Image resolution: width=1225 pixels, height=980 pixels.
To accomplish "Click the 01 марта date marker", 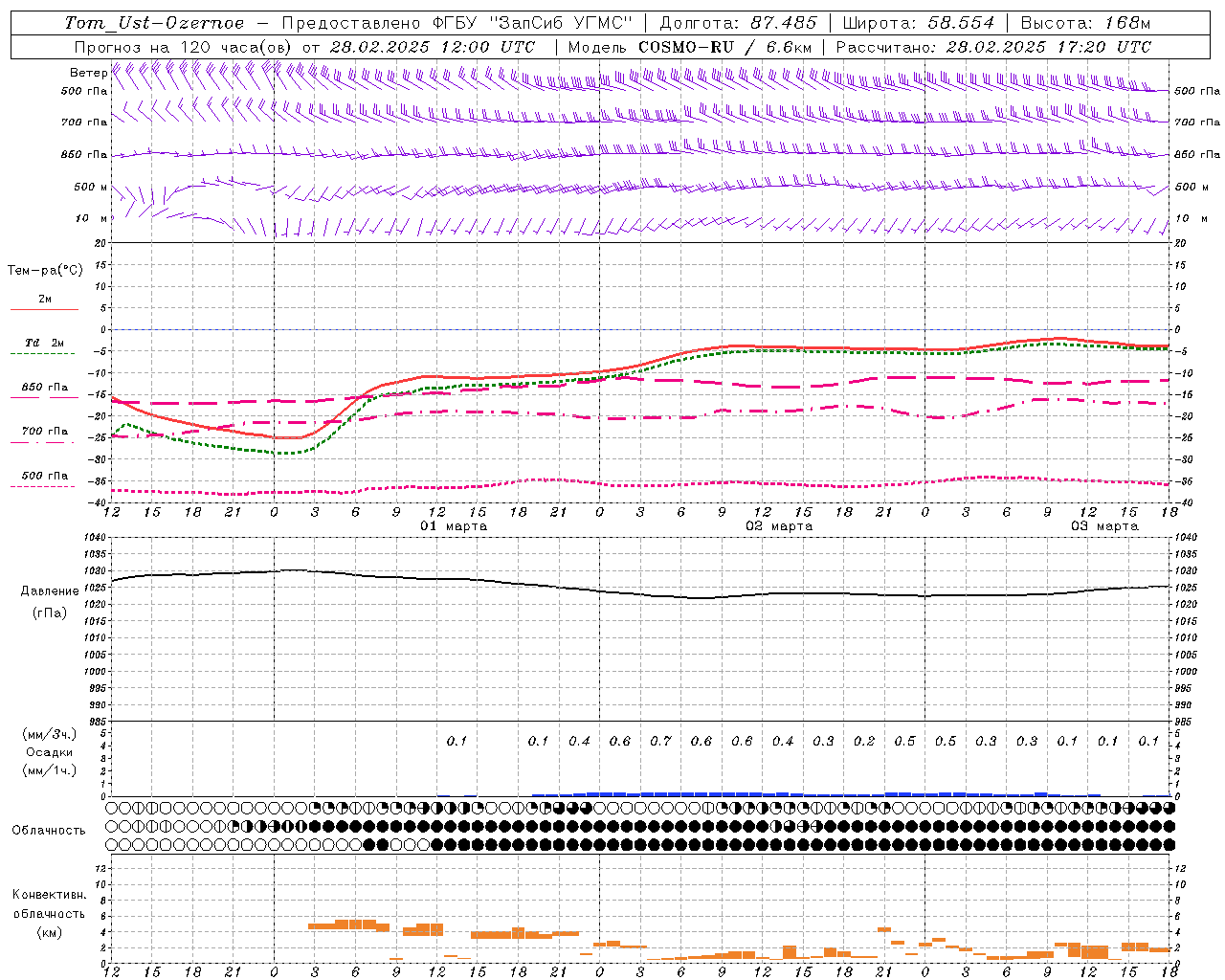I will pos(454,526).
